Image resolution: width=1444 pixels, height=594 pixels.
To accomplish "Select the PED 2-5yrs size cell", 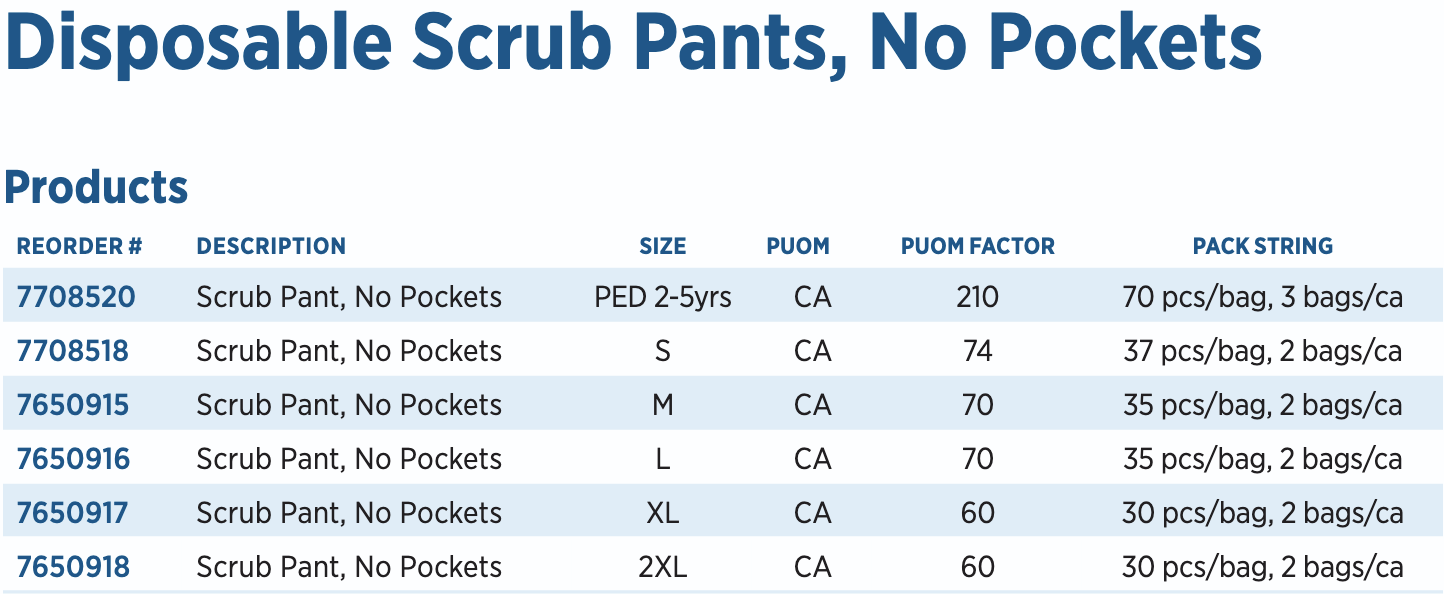I will (663, 297).
